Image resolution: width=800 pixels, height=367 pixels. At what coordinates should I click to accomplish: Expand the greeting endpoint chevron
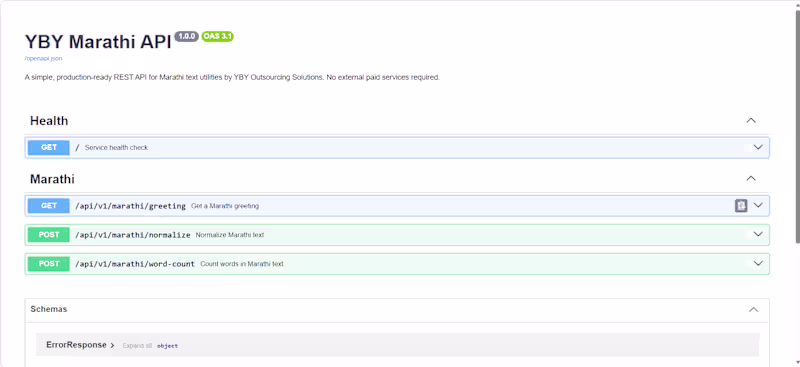click(758, 205)
